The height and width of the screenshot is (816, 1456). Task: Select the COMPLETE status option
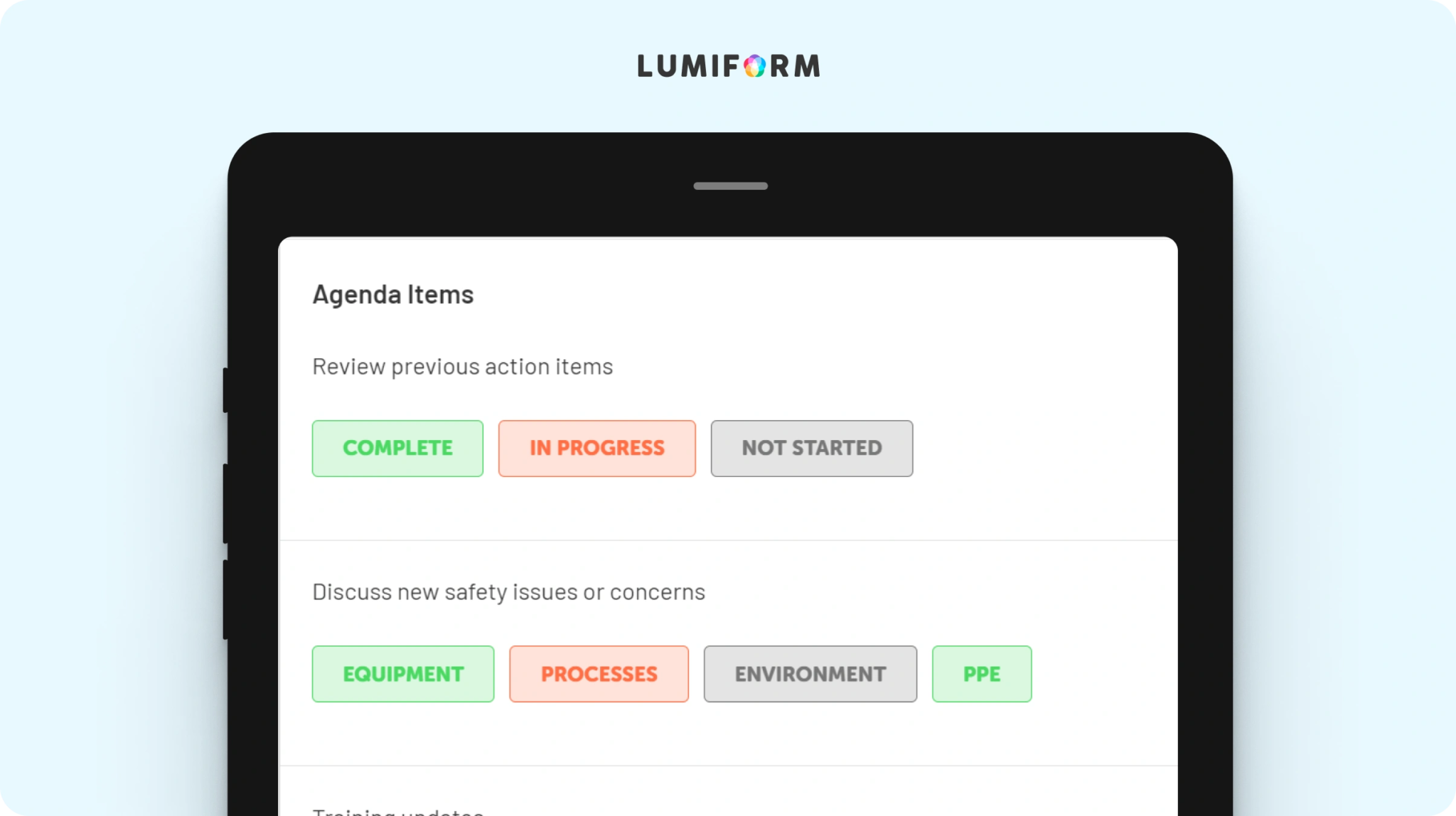(397, 449)
